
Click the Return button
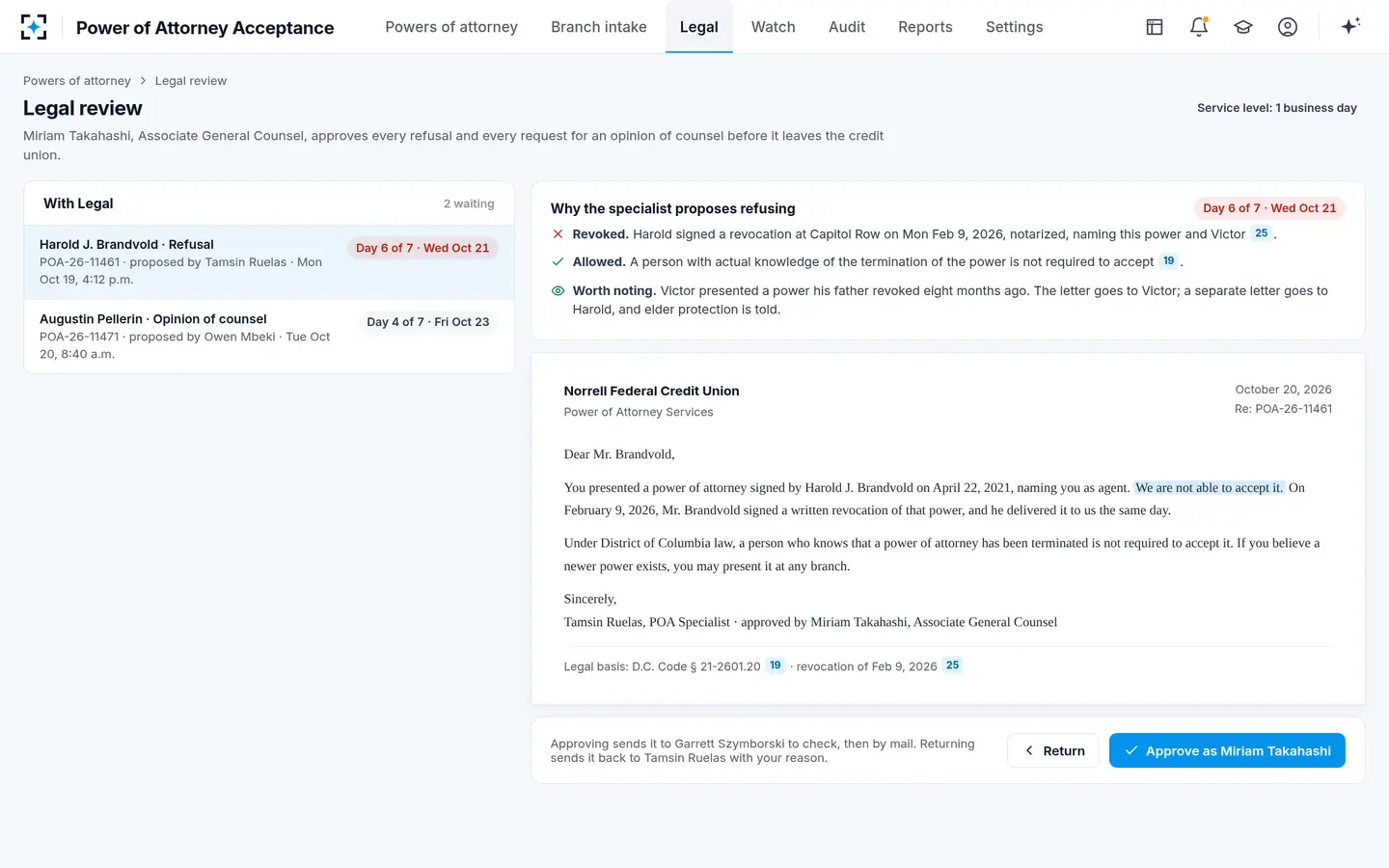[1053, 750]
